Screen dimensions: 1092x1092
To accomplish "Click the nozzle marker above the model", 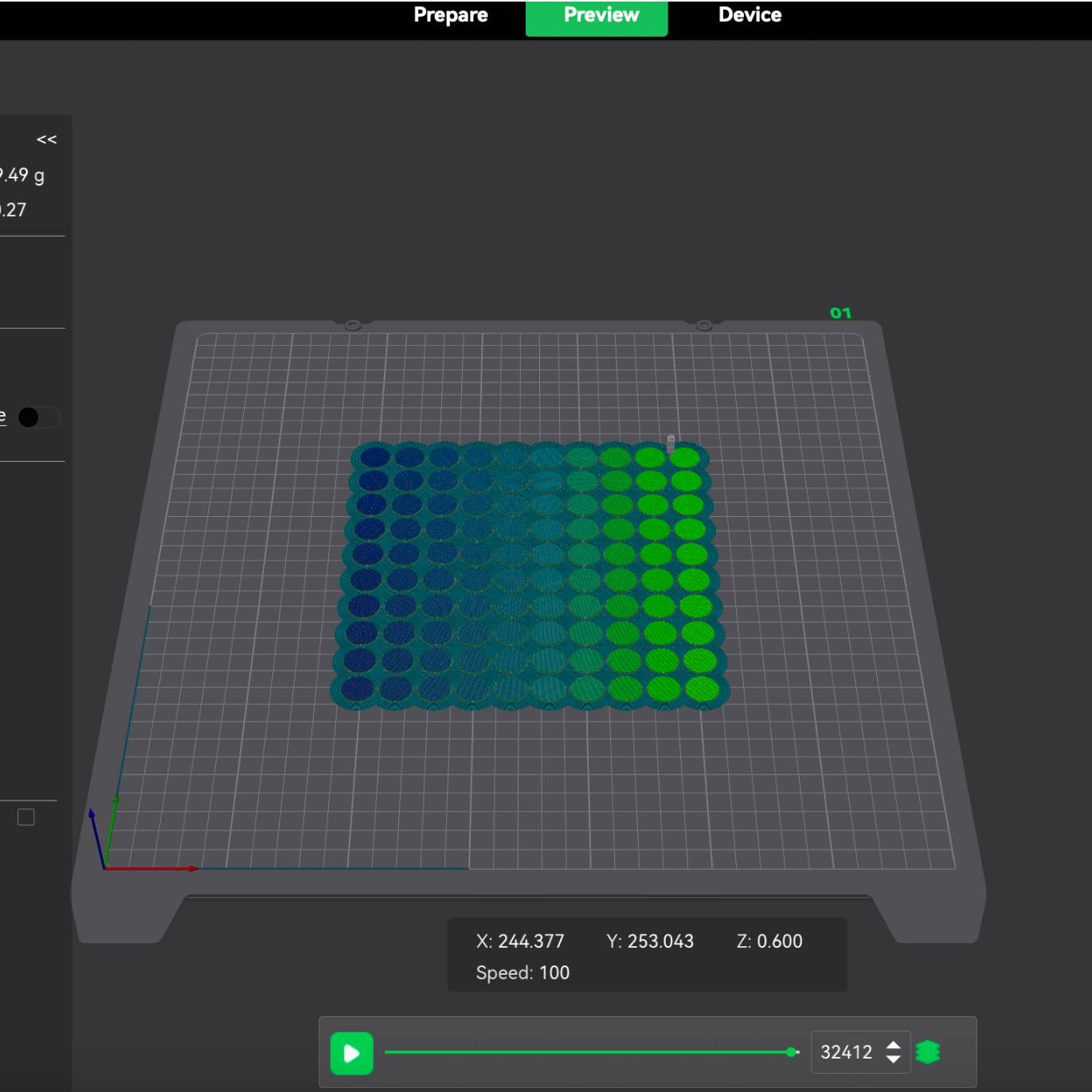I will pos(671,443).
